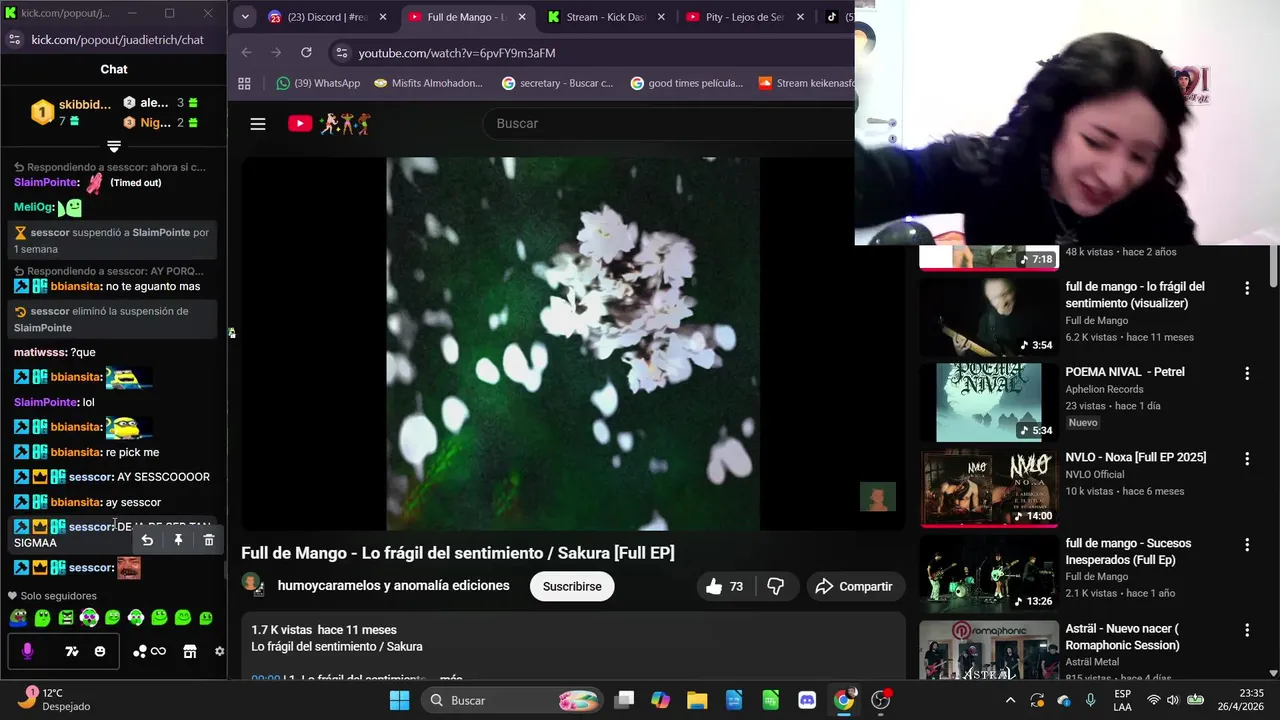Reload the YouTube page

pos(306,53)
